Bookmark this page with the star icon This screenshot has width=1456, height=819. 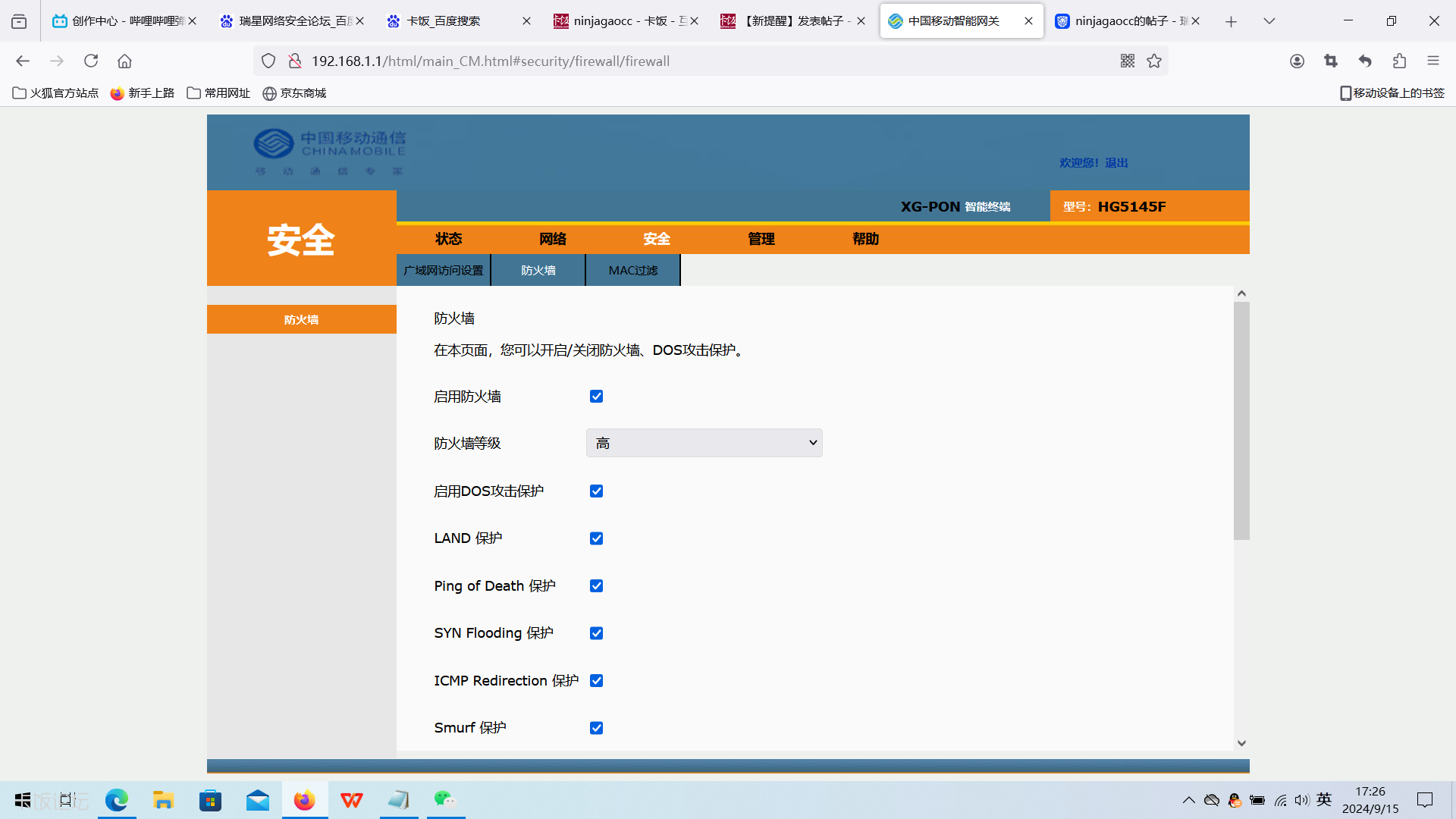1154,61
